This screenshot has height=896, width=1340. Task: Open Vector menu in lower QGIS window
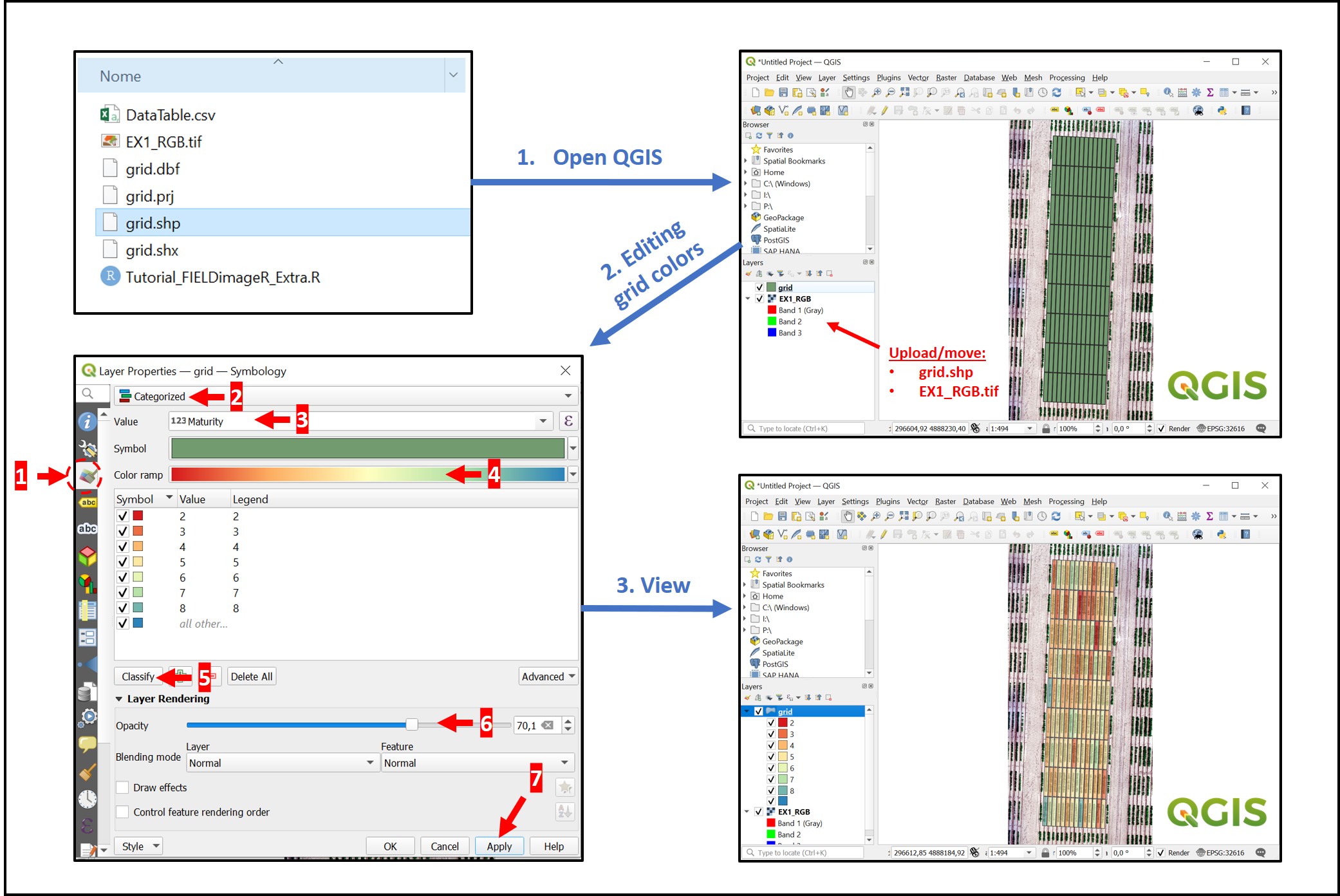tap(917, 501)
